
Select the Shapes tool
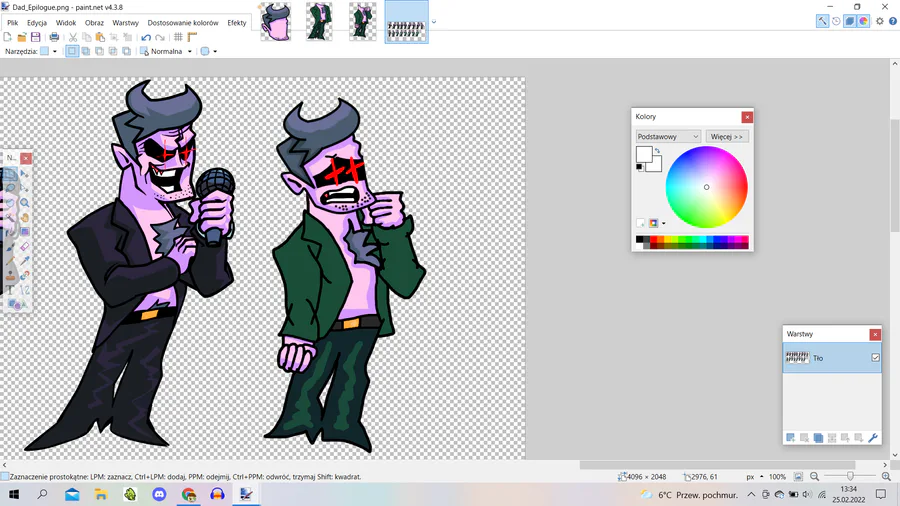click(x=18, y=305)
